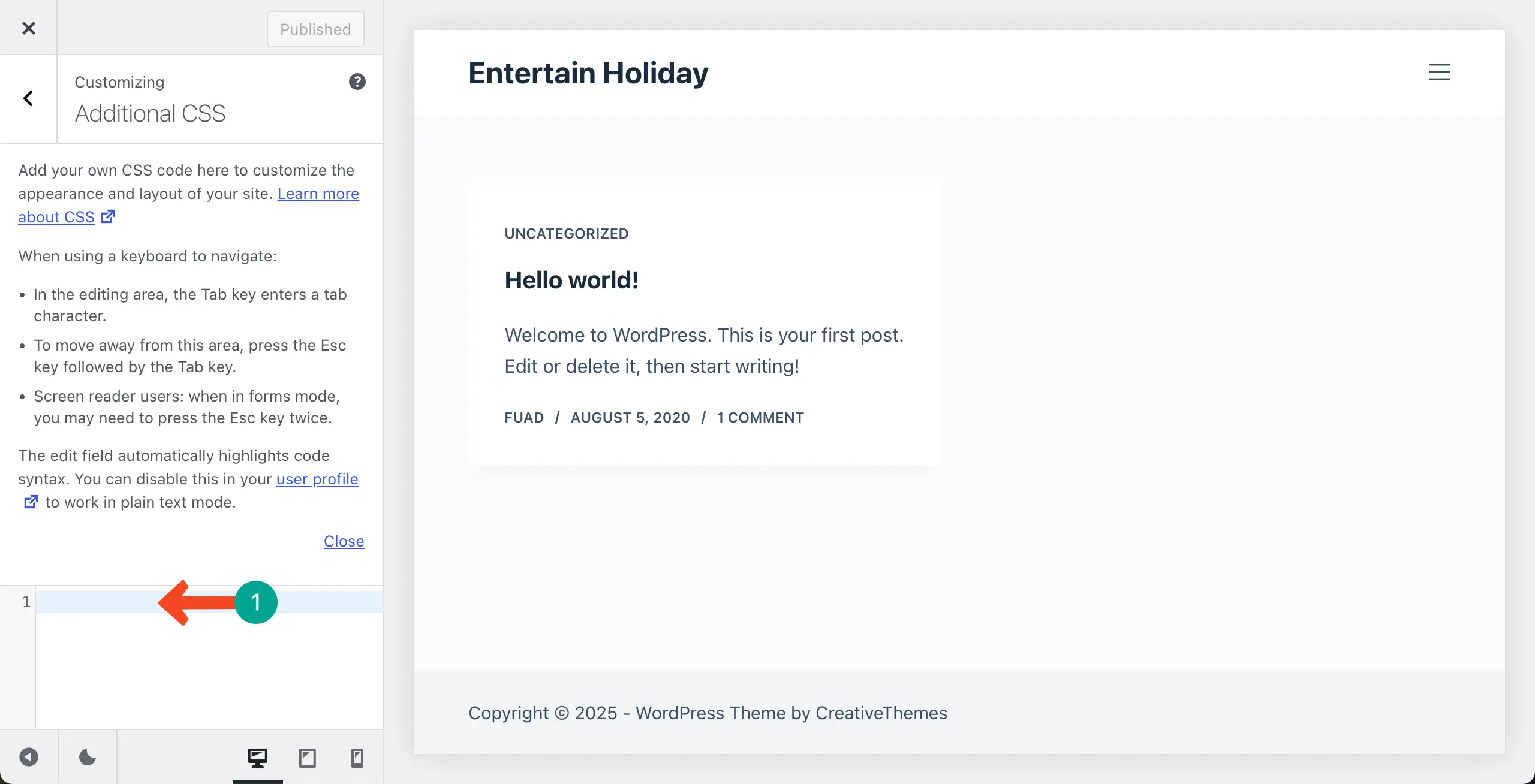The image size is (1535, 784).
Task: View the post's 1 Comment
Action: pos(759,417)
